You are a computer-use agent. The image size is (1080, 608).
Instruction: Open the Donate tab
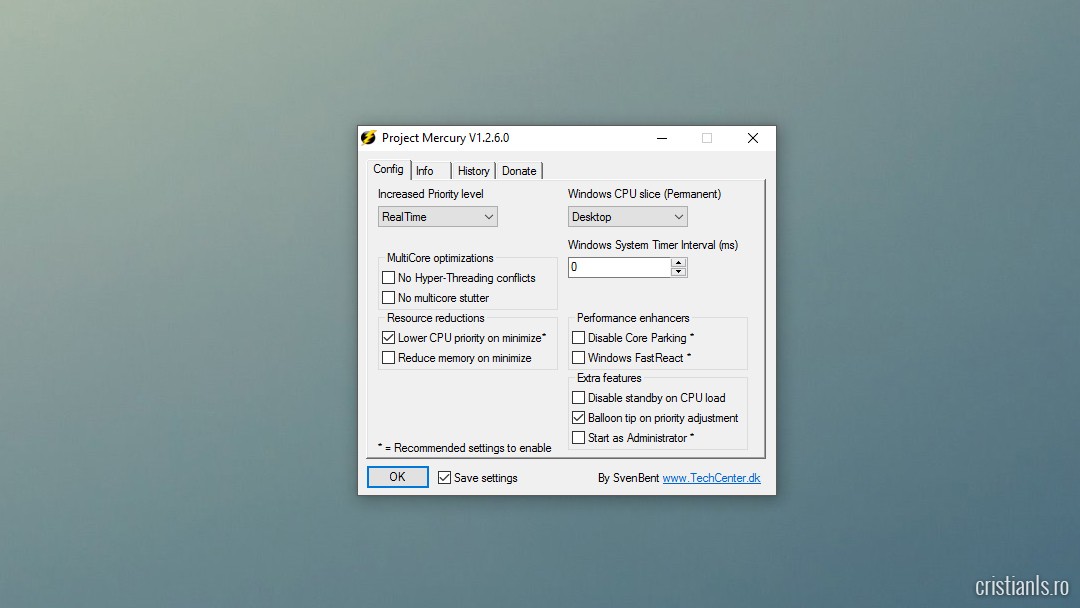519,171
